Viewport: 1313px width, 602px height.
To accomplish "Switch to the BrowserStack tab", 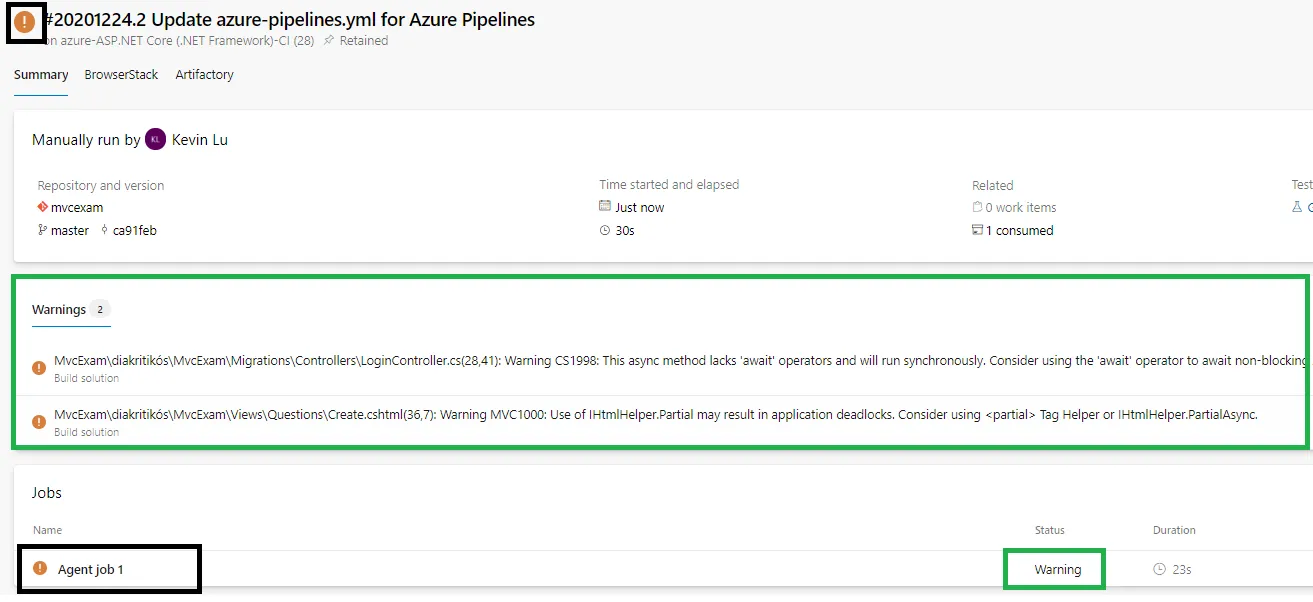I will [122, 75].
